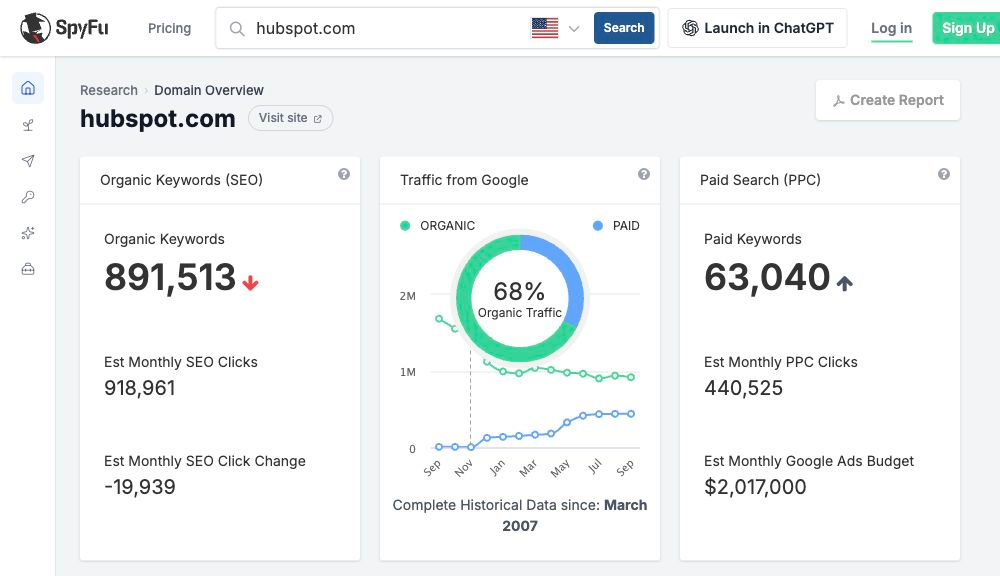Image resolution: width=1000 pixels, height=576 pixels.
Task: Open the Pricing page
Action: coord(169,28)
